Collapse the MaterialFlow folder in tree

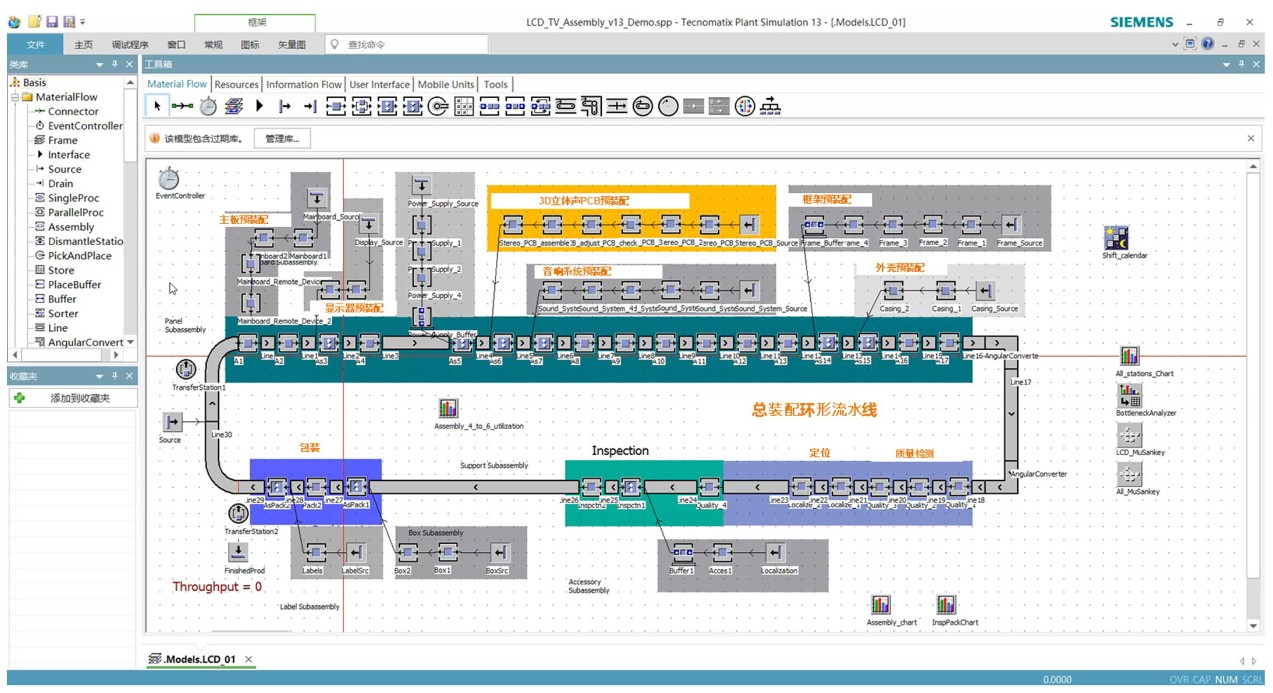coord(16,97)
